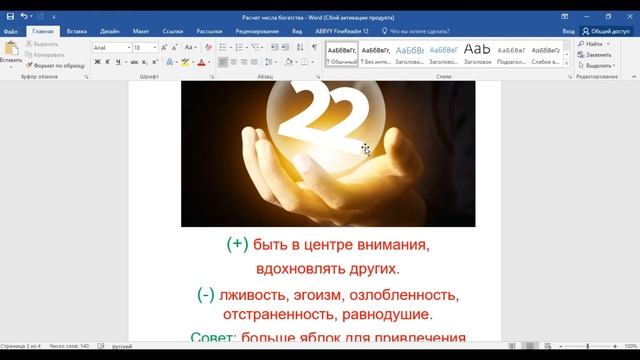Toggle subscript formatting
Image resolution: width=640 pixels, height=360 pixels.
(144, 62)
